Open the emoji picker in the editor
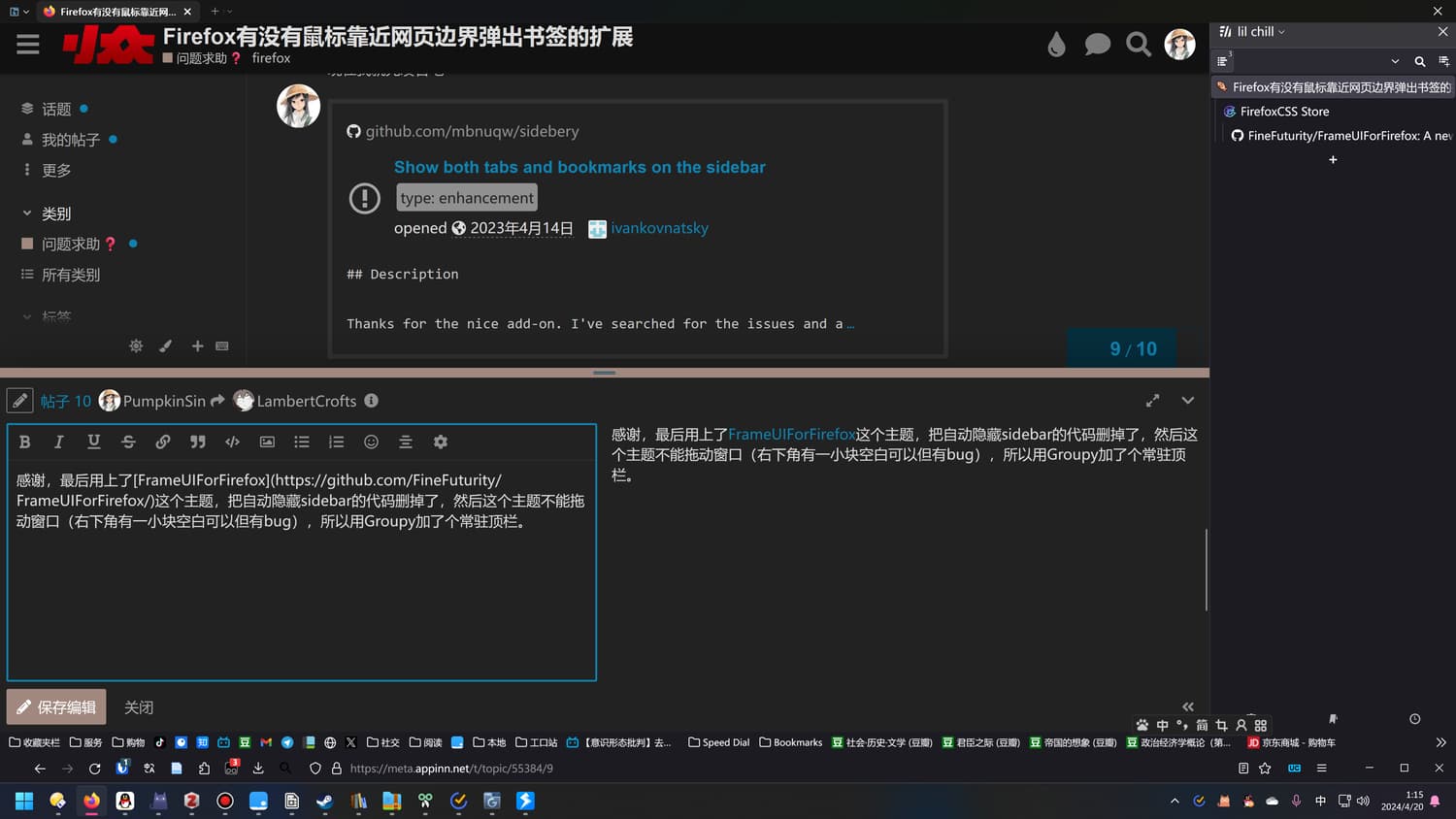 [371, 442]
